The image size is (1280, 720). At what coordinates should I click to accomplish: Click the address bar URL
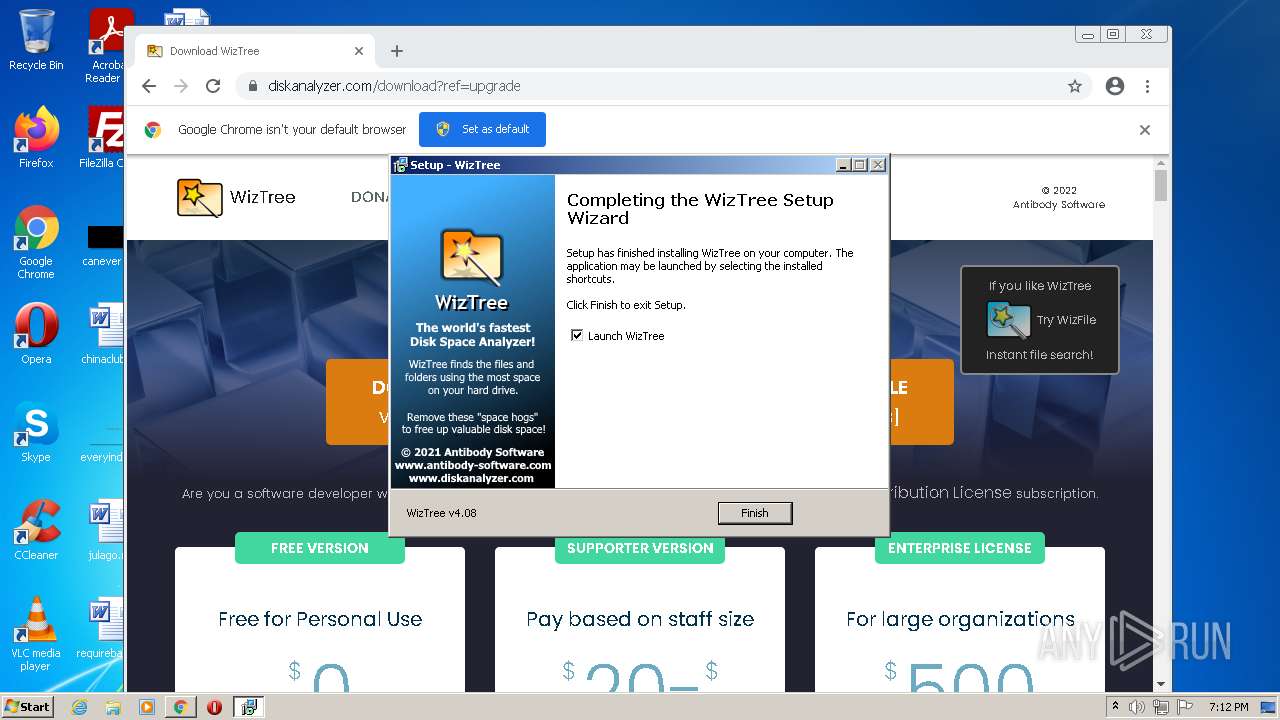(394, 86)
